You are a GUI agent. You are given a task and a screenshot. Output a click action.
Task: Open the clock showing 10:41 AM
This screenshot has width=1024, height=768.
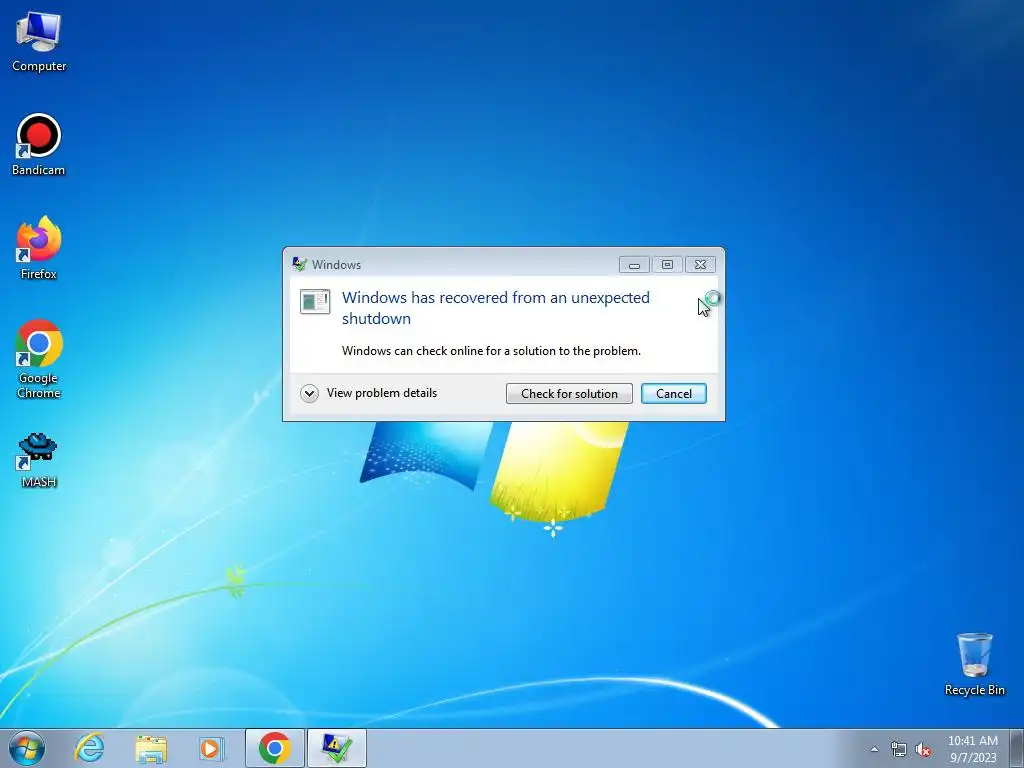[972, 749]
